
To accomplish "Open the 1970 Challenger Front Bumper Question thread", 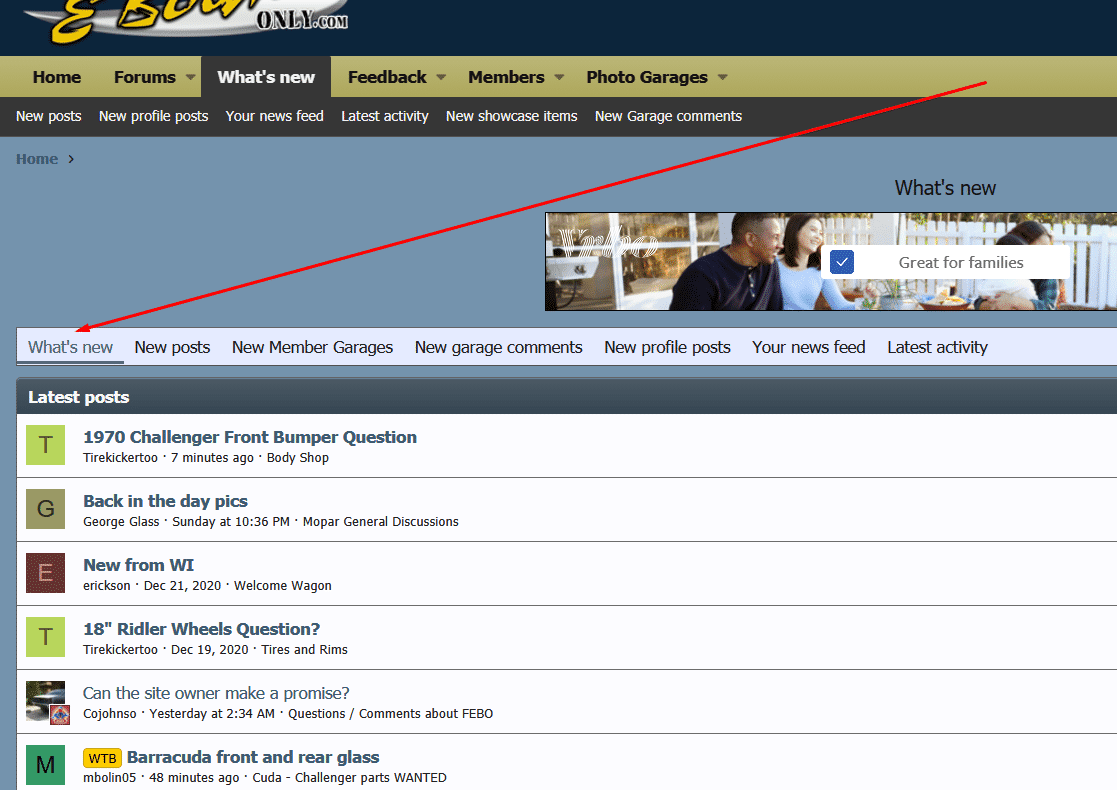I will point(250,437).
